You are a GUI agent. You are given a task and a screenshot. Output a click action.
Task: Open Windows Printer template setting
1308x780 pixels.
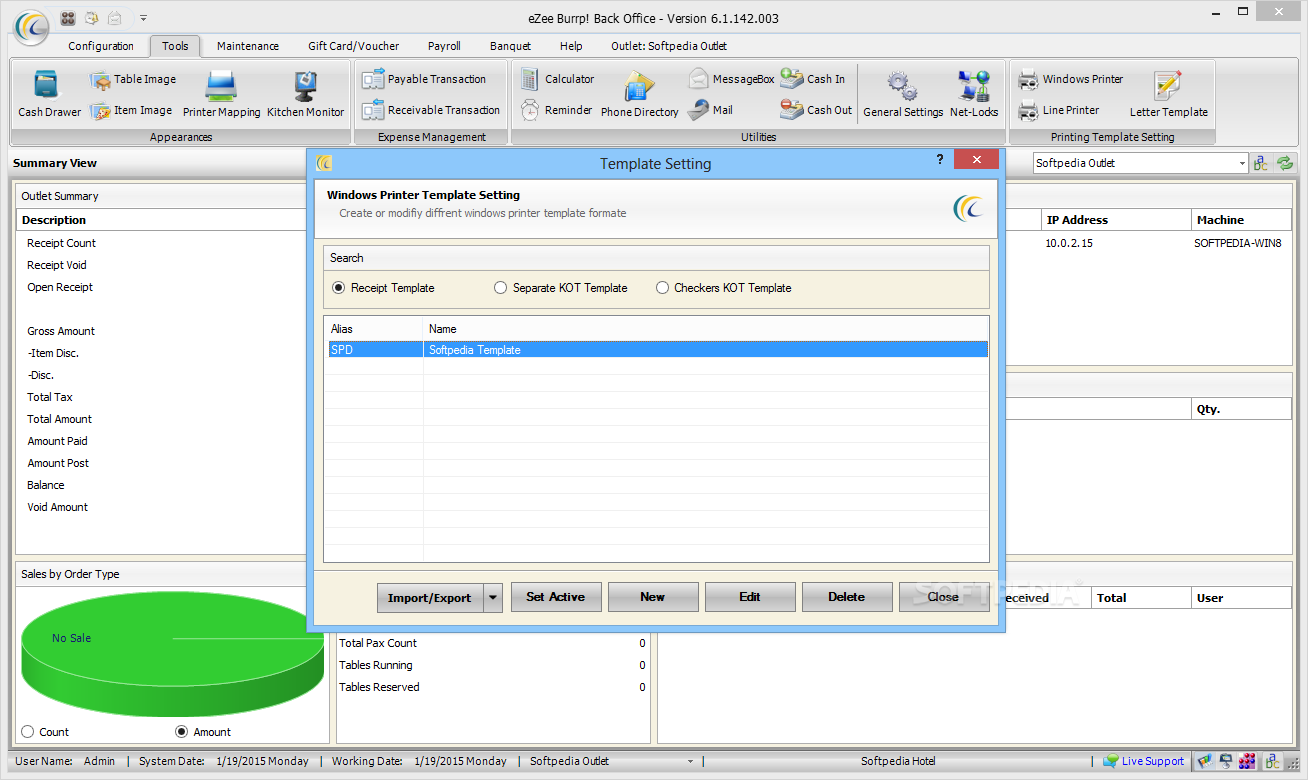coord(1070,79)
